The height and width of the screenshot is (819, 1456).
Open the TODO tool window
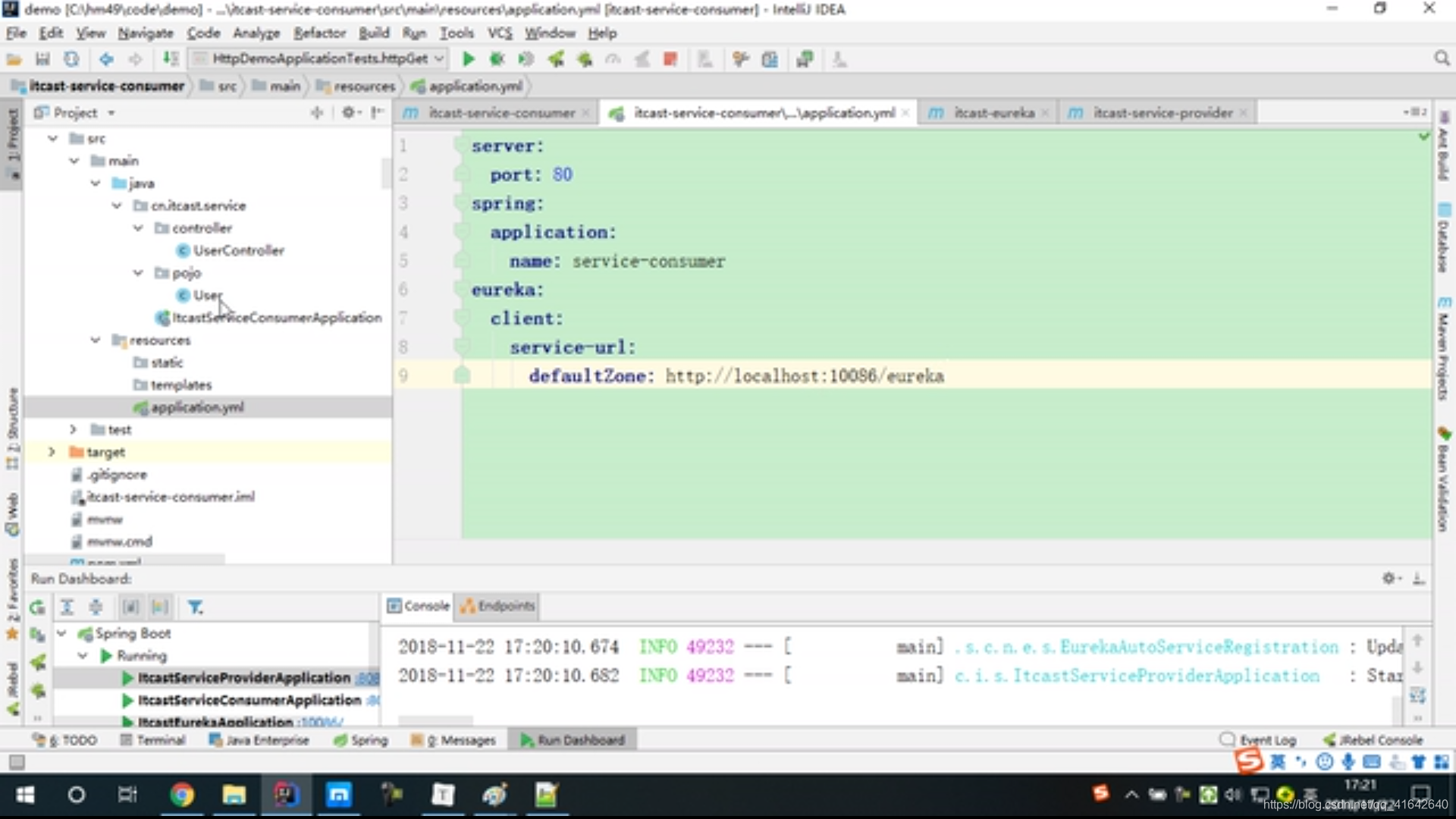click(64, 740)
